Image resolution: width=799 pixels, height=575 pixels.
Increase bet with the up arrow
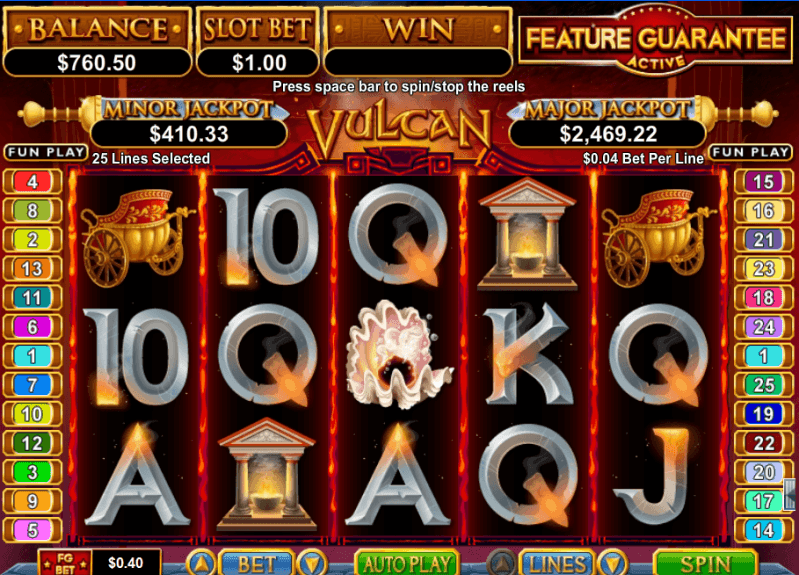pyautogui.click(x=202, y=563)
